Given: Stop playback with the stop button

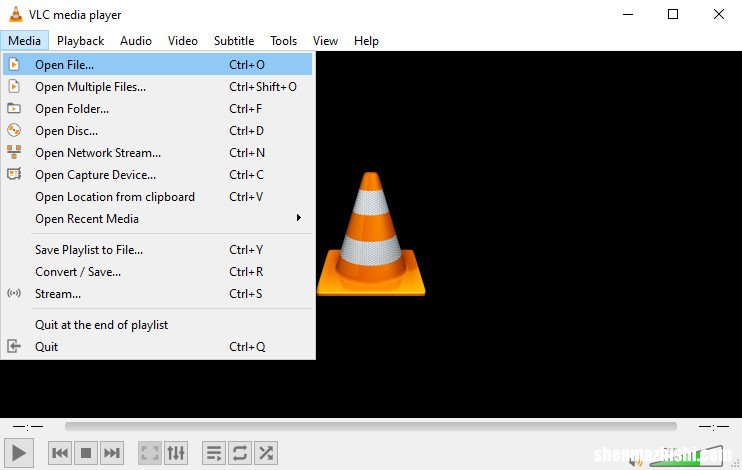Looking at the screenshot, I should click(86, 453).
